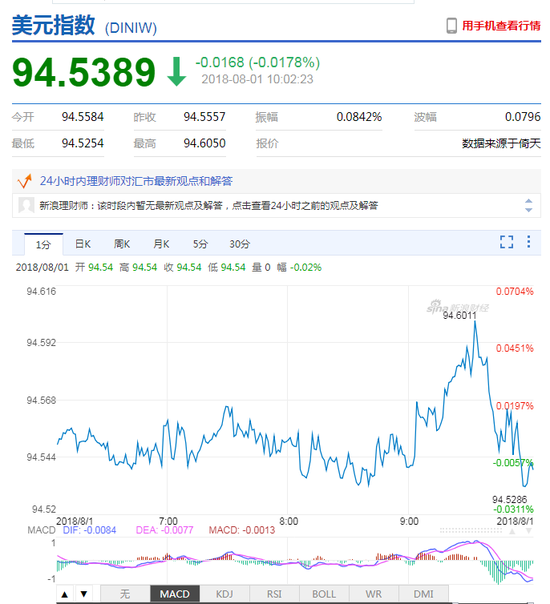Click the DIF: -0.0084 readout

pyautogui.click(x=89, y=530)
